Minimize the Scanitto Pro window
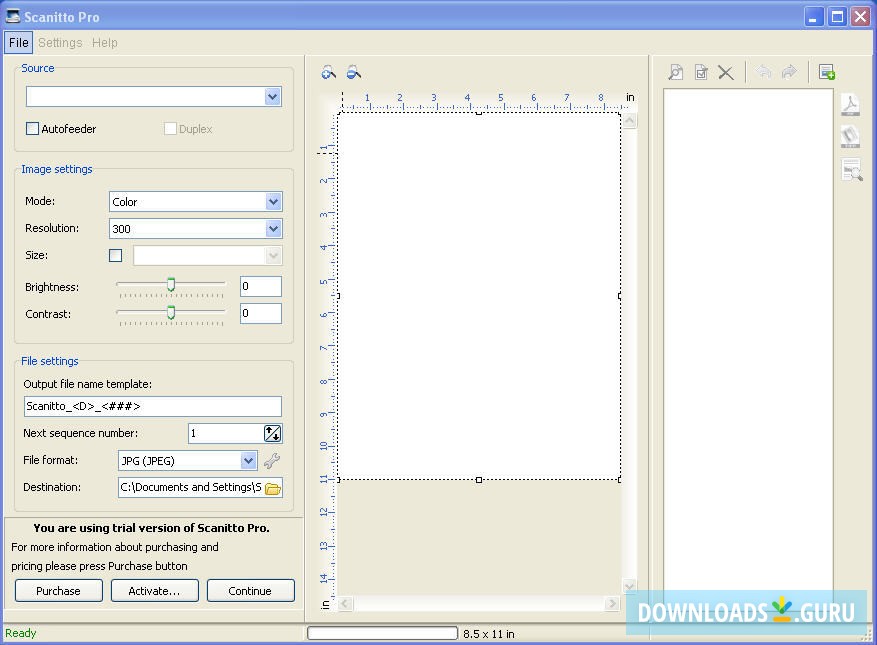The width and height of the screenshot is (877, 645). click(x=814, y=17)
